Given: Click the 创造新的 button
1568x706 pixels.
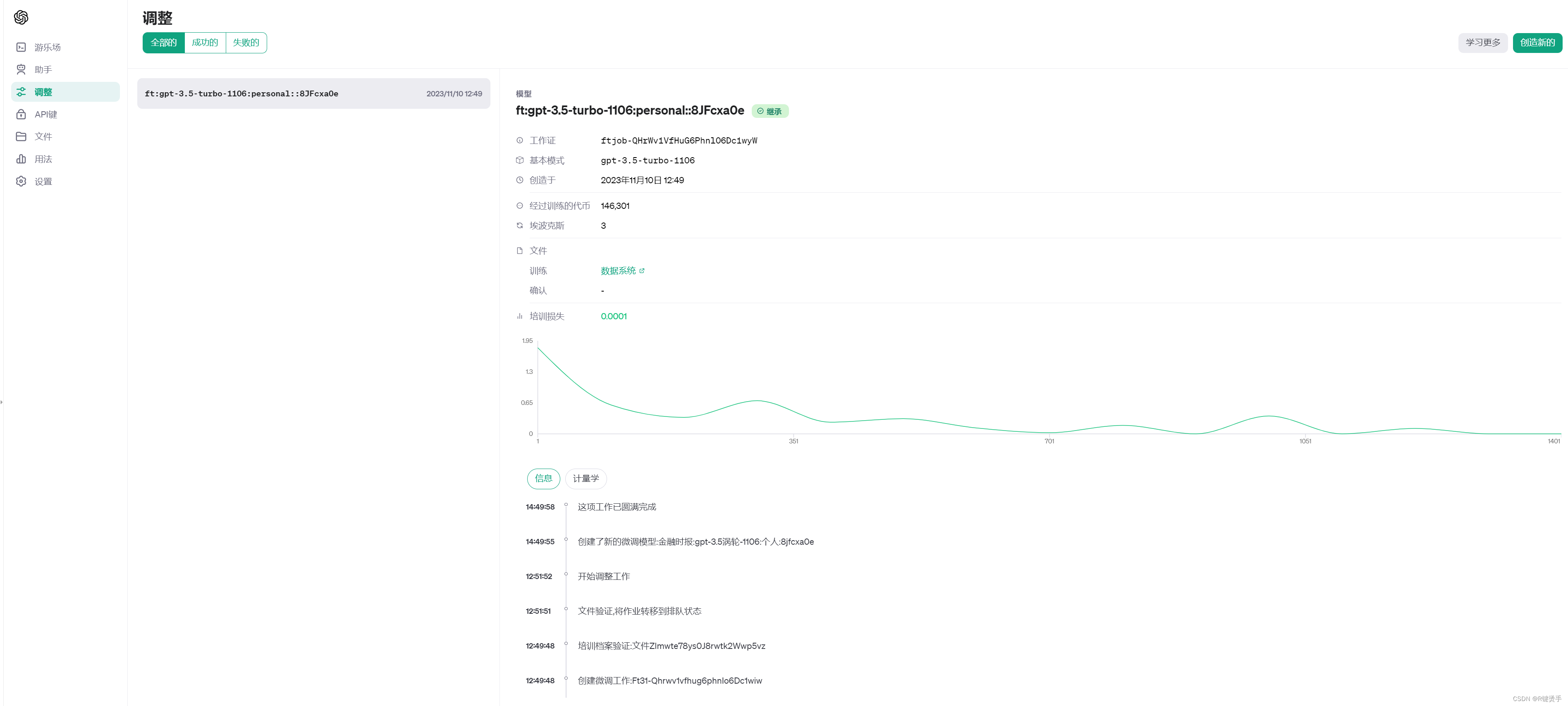Looking at the screenshot, I should (1537, 43).
